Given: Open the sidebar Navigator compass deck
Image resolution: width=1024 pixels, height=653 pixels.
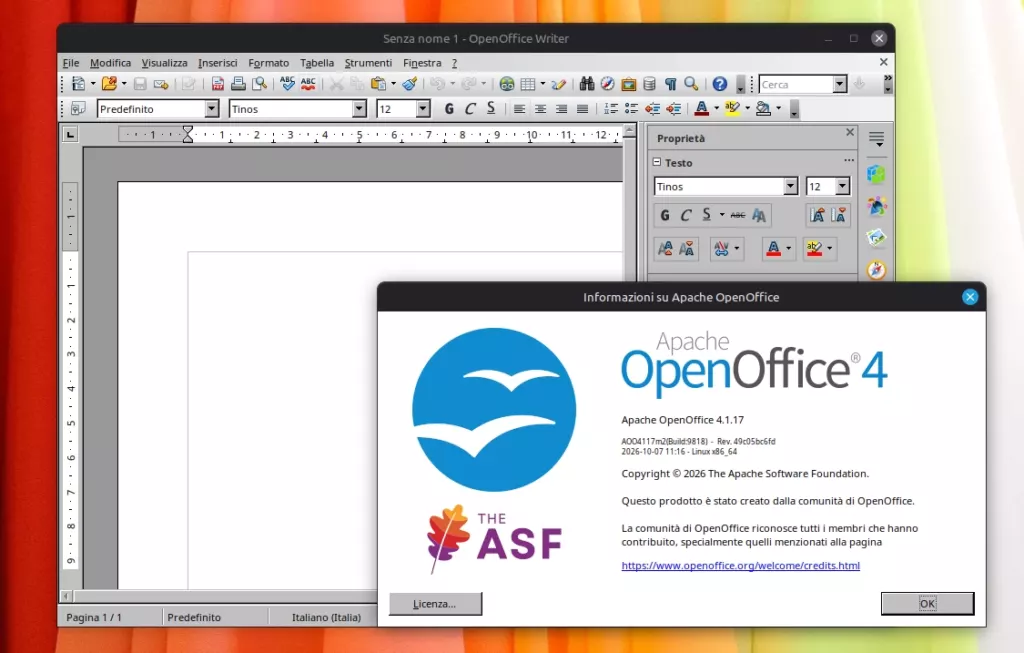Looking at the screenshot, I should tap(876, 269).
